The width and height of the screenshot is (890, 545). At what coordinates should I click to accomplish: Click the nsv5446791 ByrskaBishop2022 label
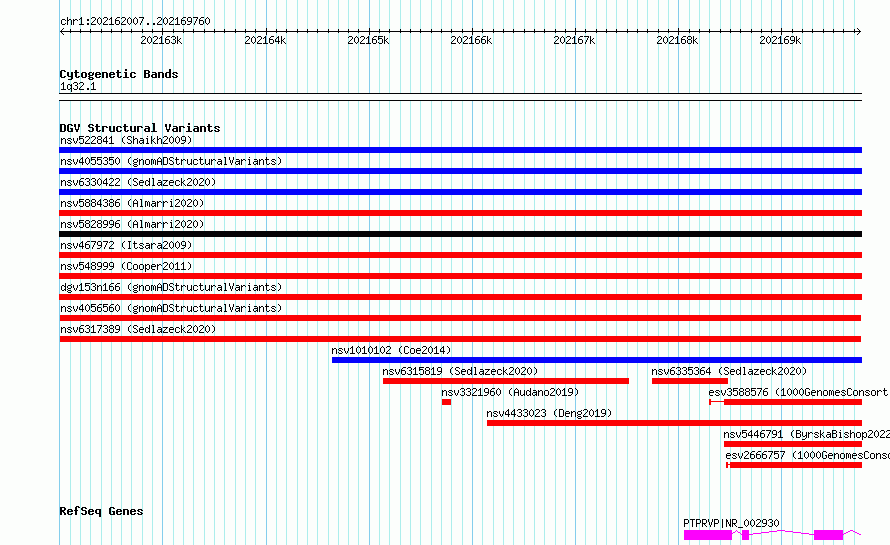tap(807, 434)
